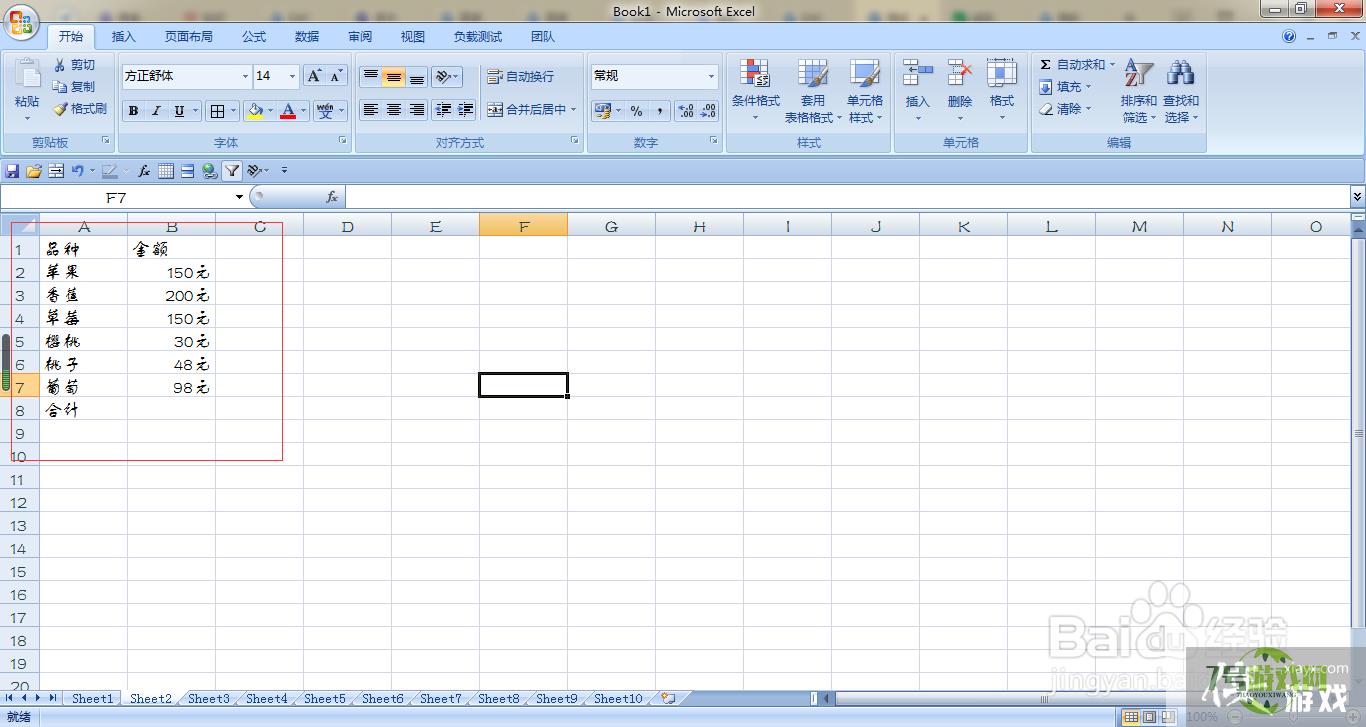Decrease indent in alignment group
1366x727 pixels.
[x=443, y=110]
